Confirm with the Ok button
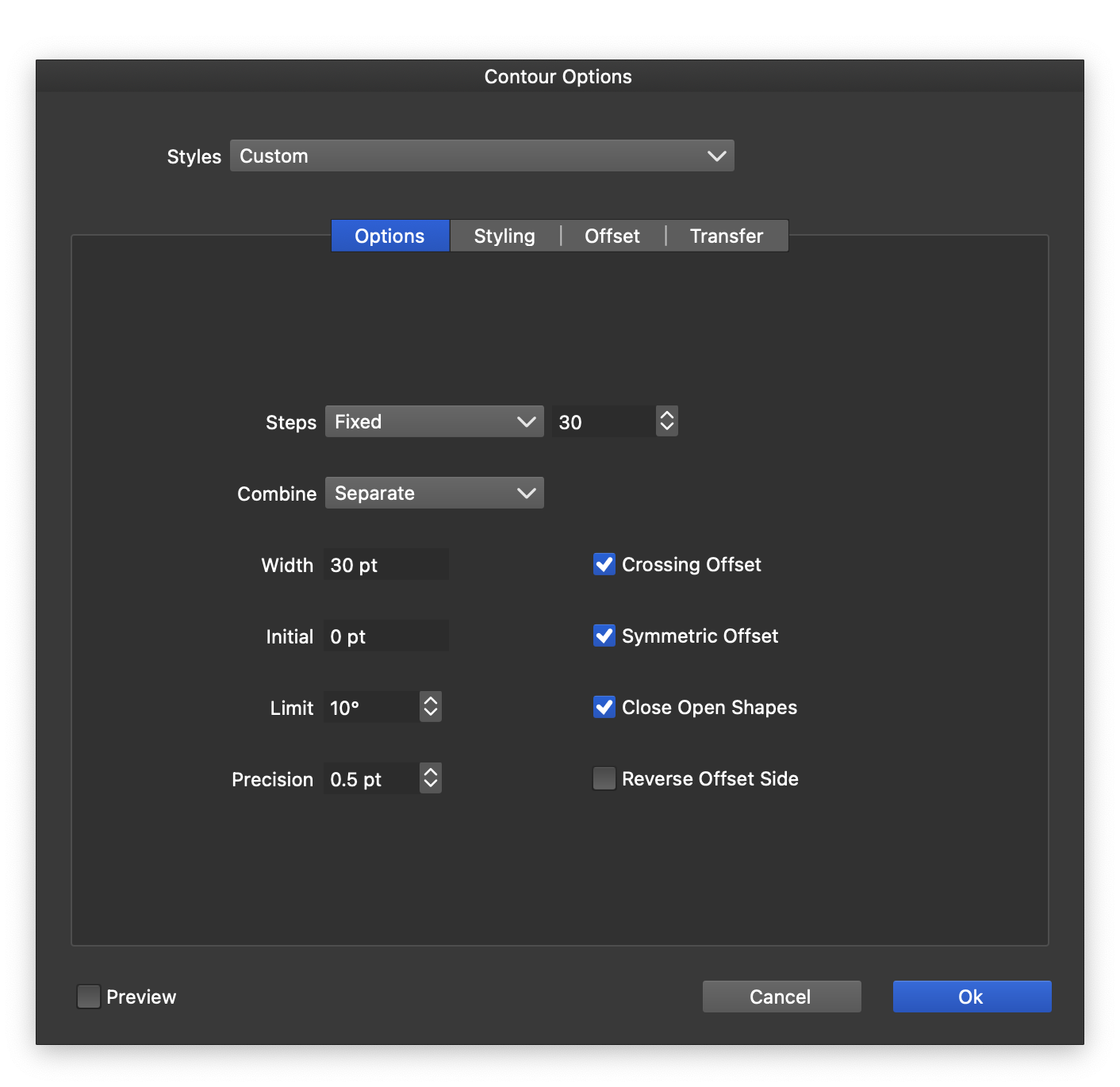 [972, 996]
